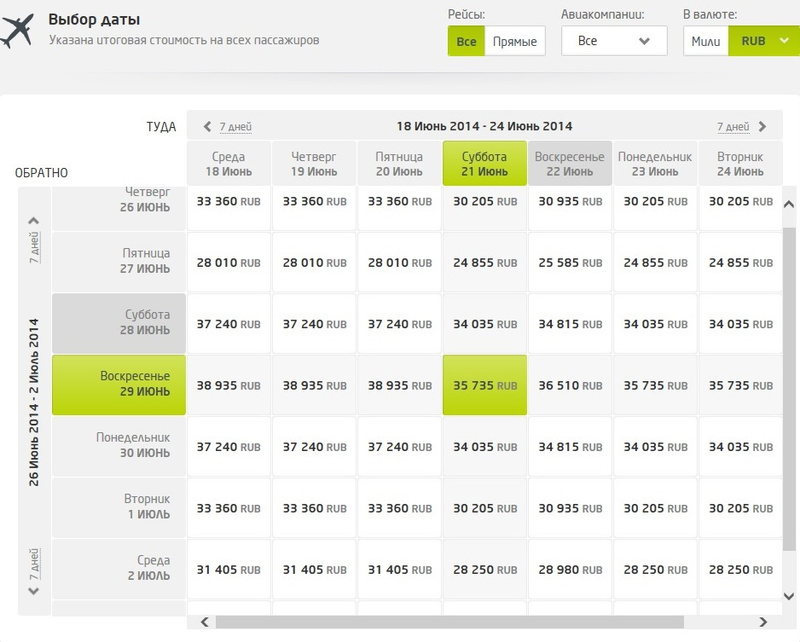Switch currency display to Мили
This screenshot has height=642, width=800.
tap(706, 41)
